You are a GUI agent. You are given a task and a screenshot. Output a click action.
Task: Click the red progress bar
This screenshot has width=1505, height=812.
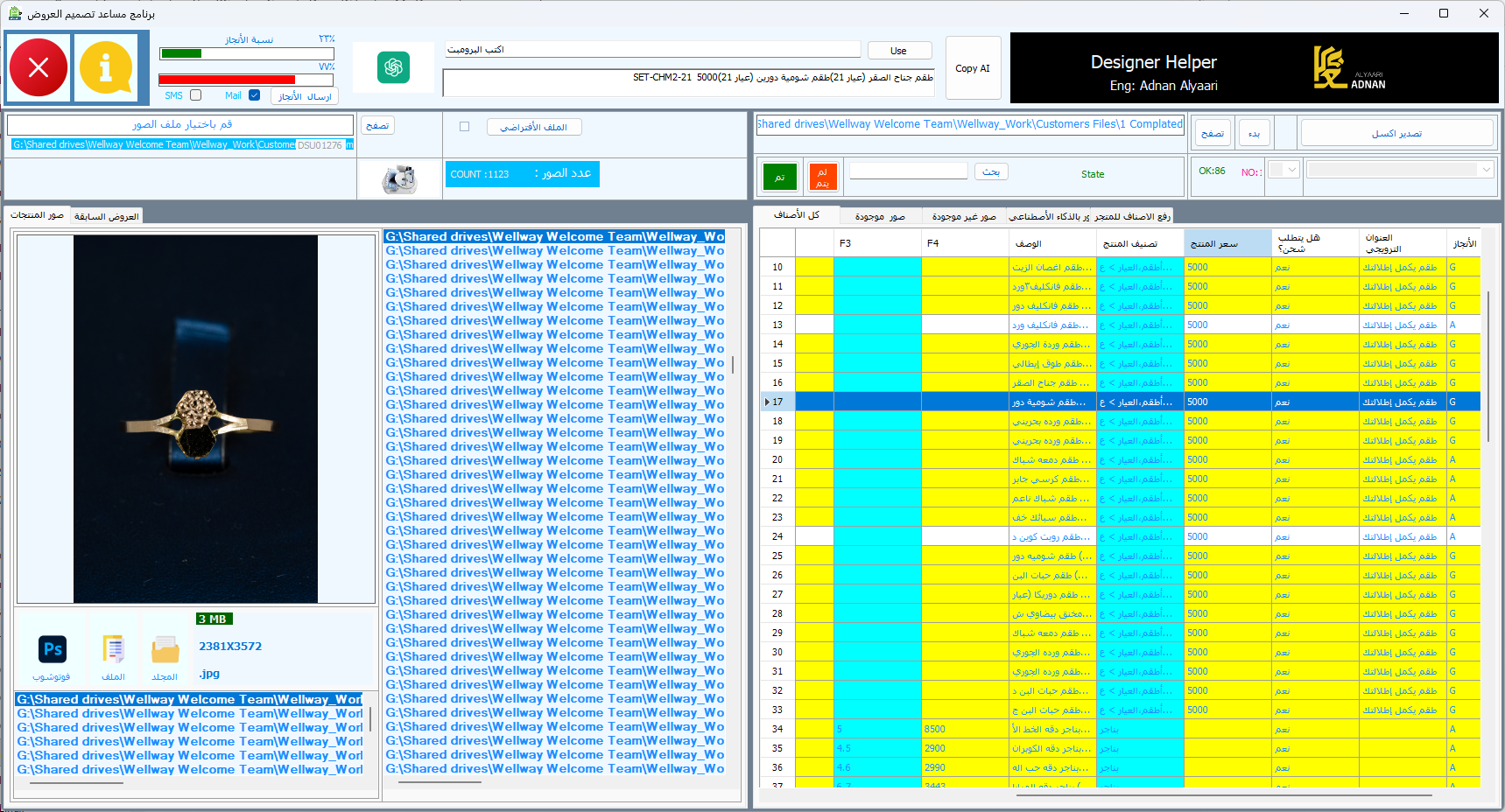[246, 80]
